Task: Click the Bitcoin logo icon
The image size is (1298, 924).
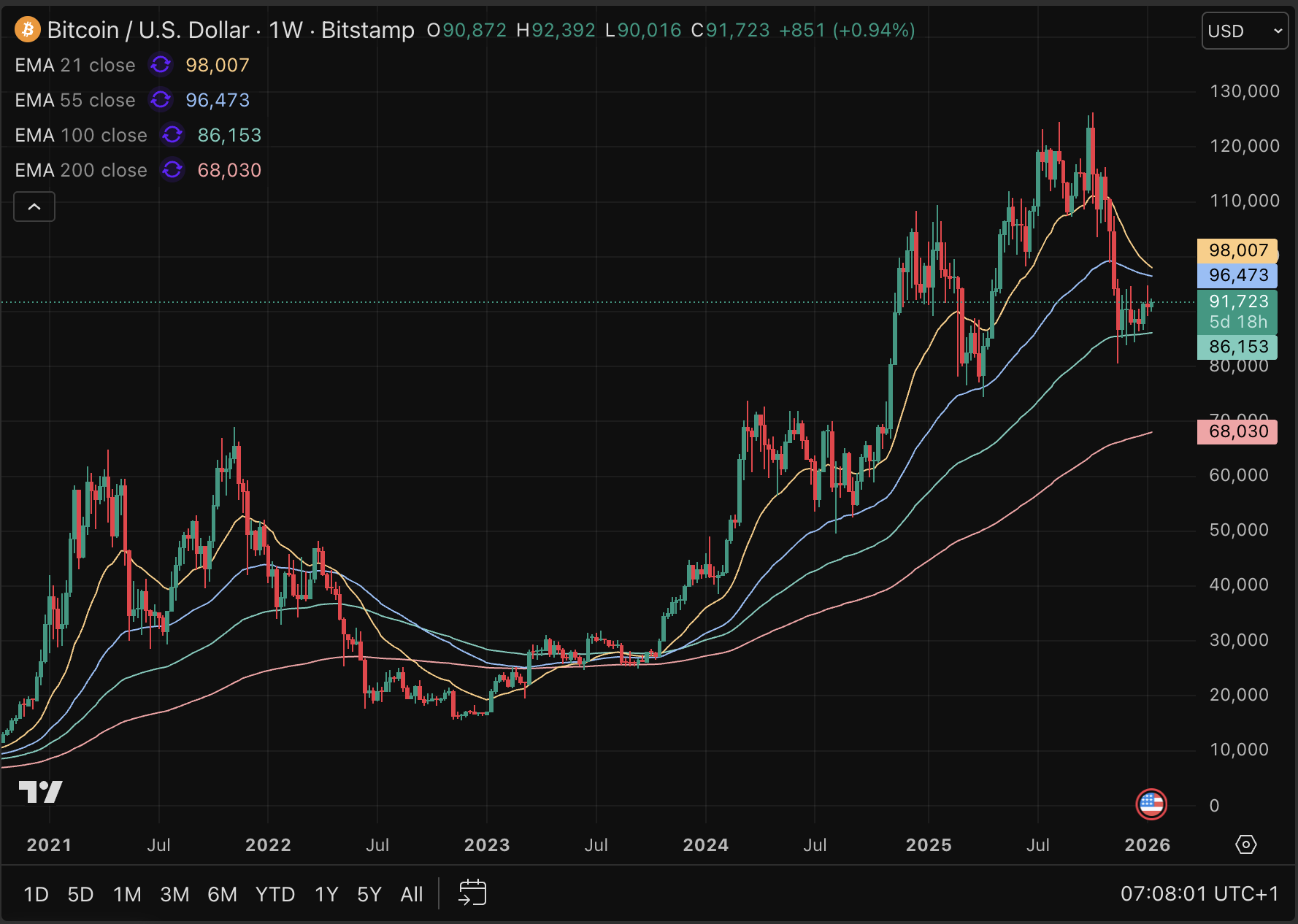Action: click(28, 30)
